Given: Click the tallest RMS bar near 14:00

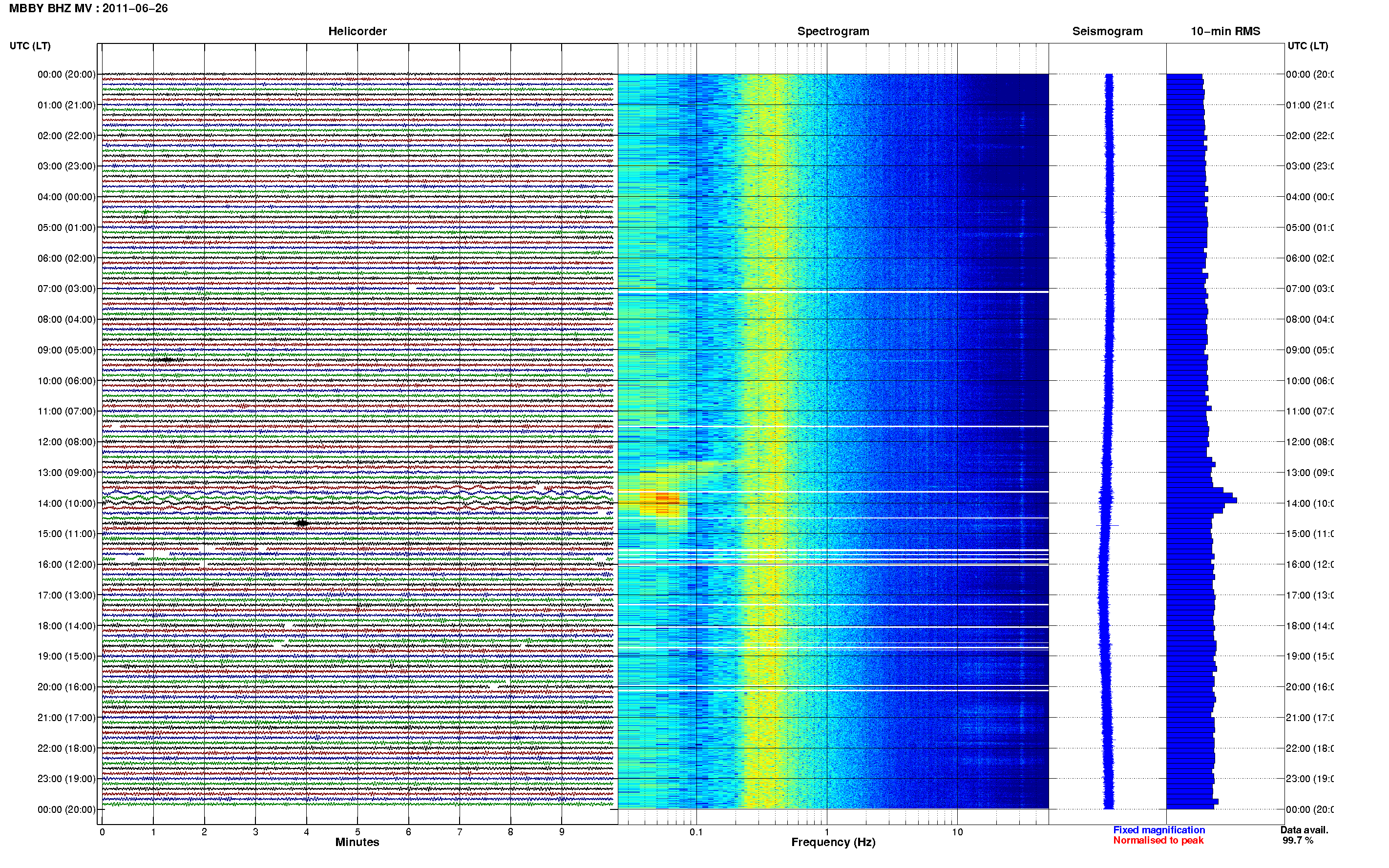Looking at the screenshot, I should 1201,500.
